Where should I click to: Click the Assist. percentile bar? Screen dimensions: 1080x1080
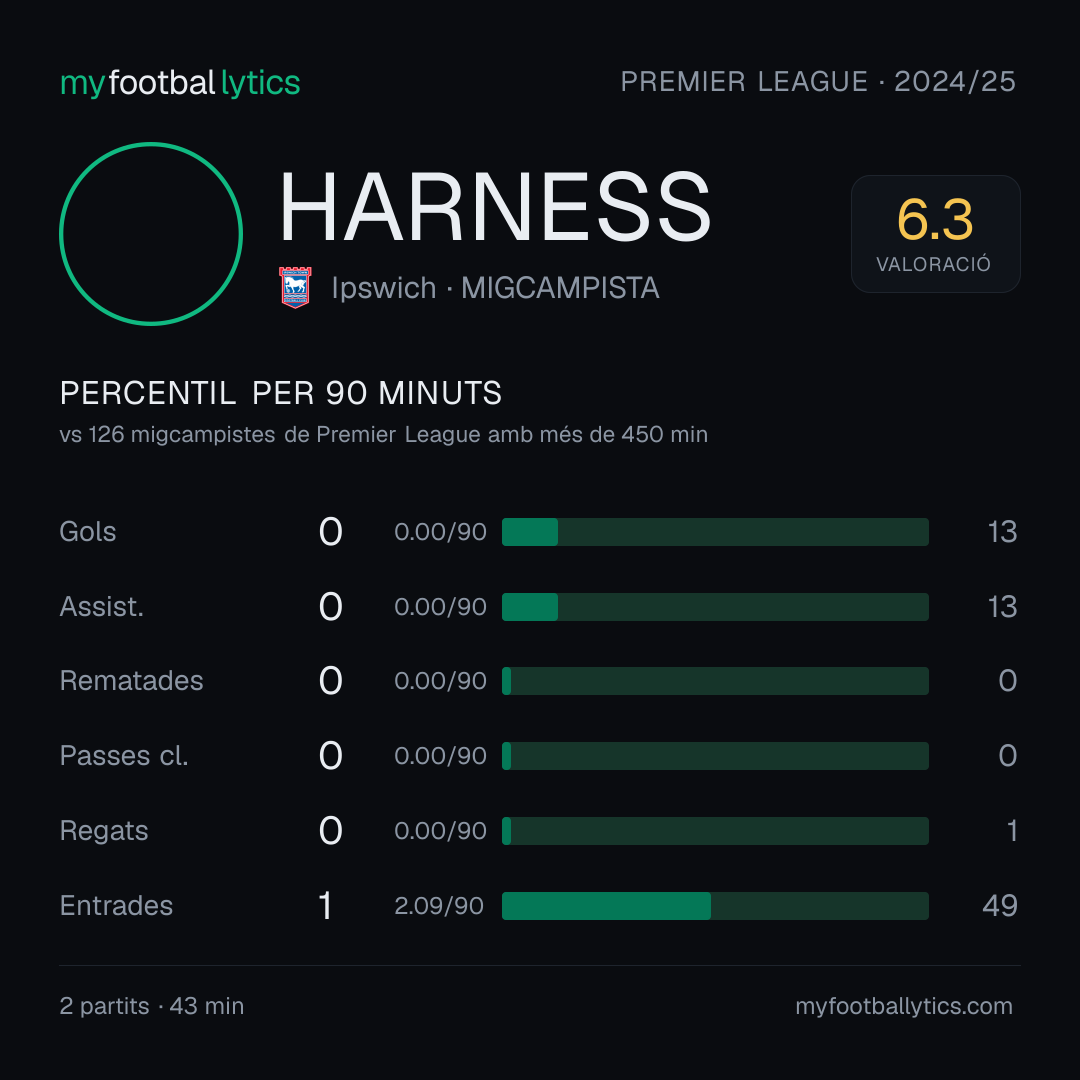click(715, 607)
